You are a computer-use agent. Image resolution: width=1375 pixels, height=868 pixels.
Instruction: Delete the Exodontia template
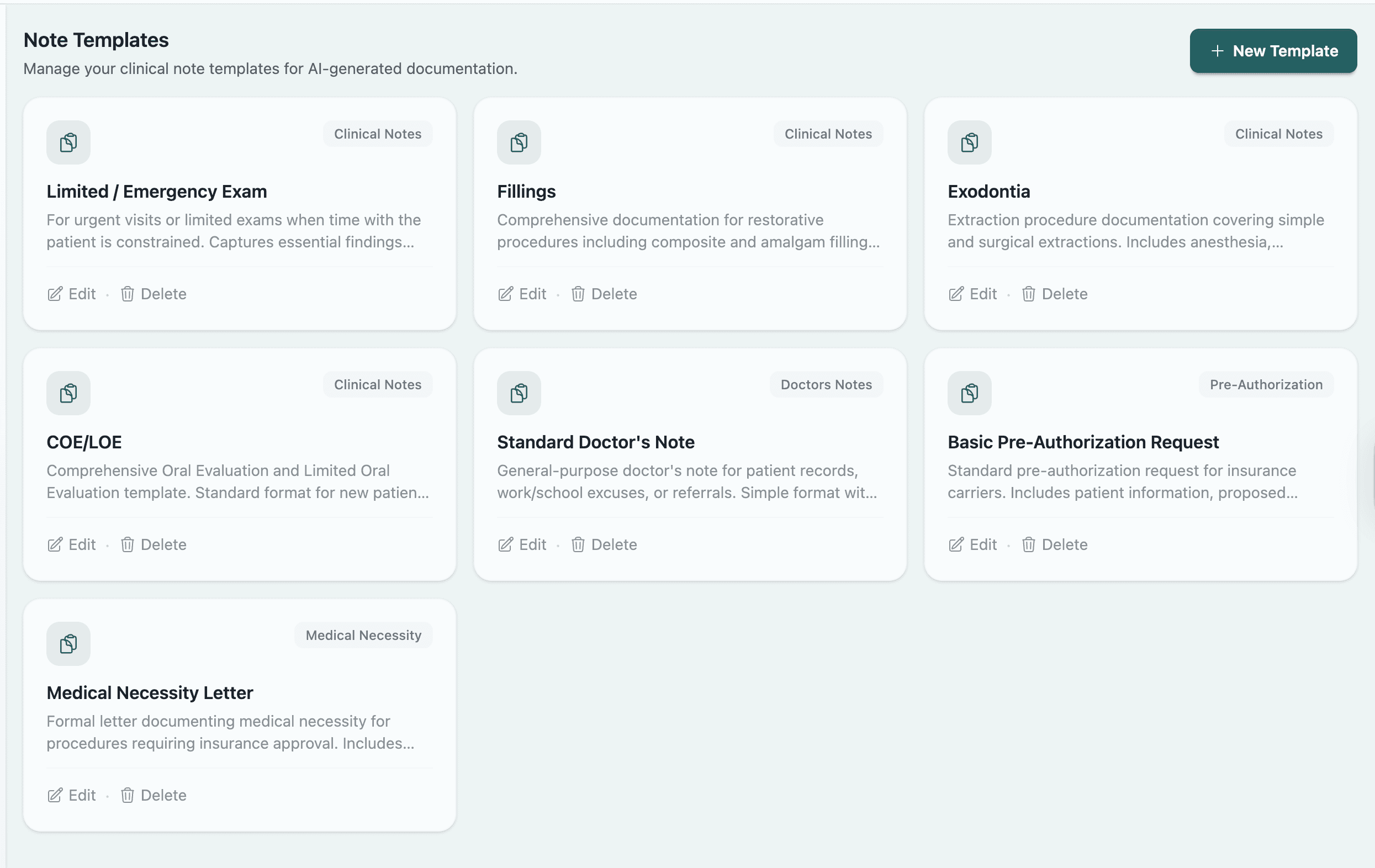coord(1055,294)
